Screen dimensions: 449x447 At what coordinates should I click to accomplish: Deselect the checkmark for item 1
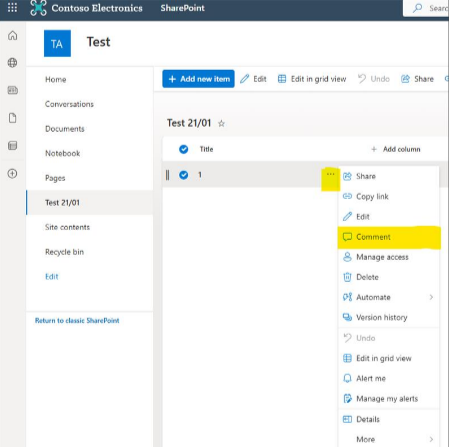click(x=184, y=175)
